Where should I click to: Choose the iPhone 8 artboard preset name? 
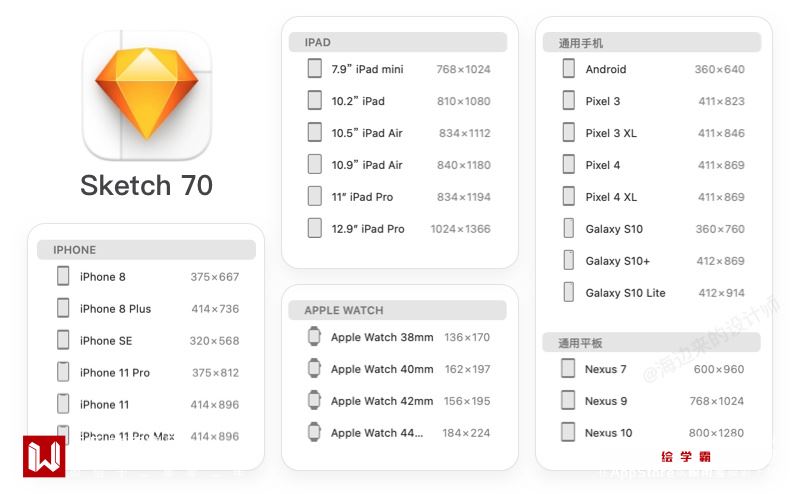103,277
